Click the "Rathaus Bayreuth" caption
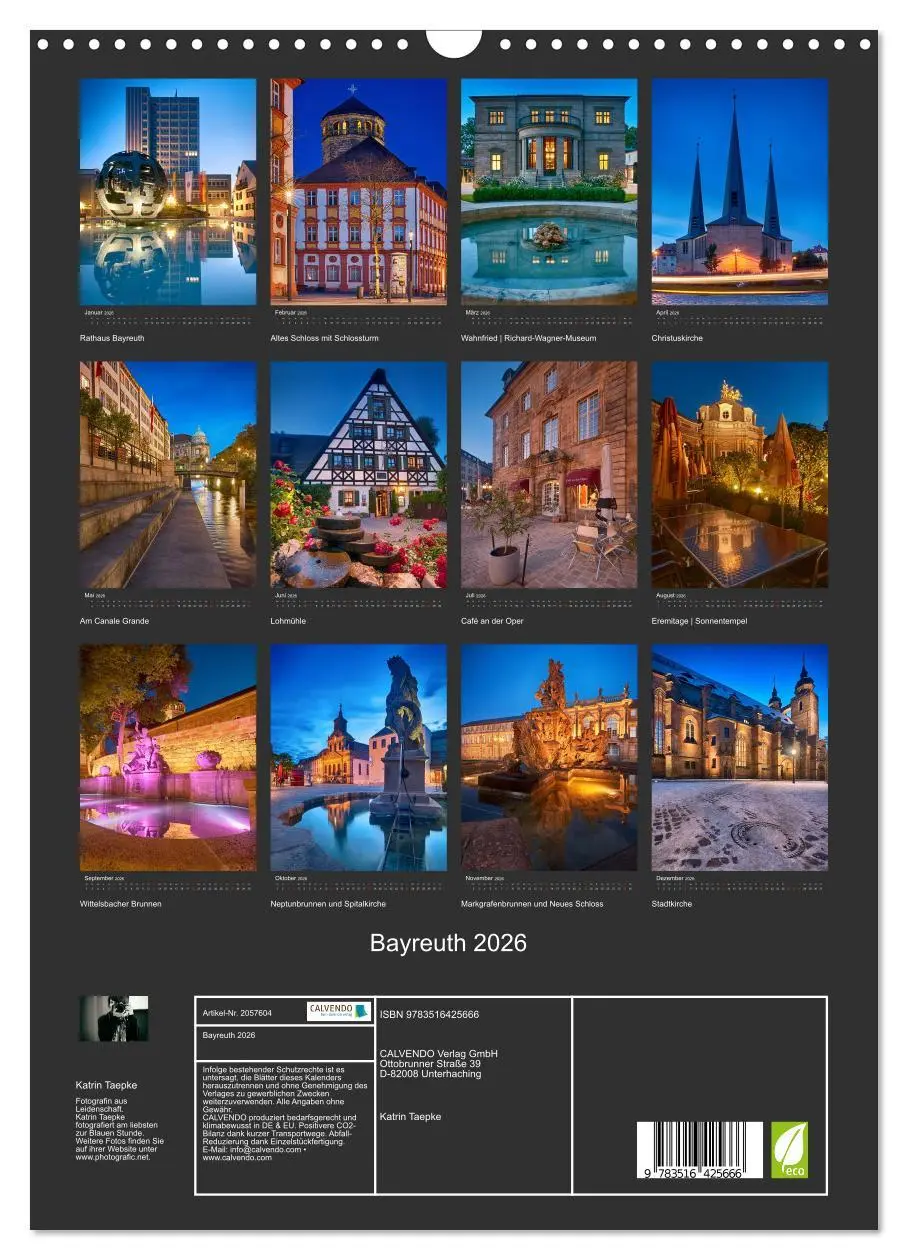 tap(112, 338)
